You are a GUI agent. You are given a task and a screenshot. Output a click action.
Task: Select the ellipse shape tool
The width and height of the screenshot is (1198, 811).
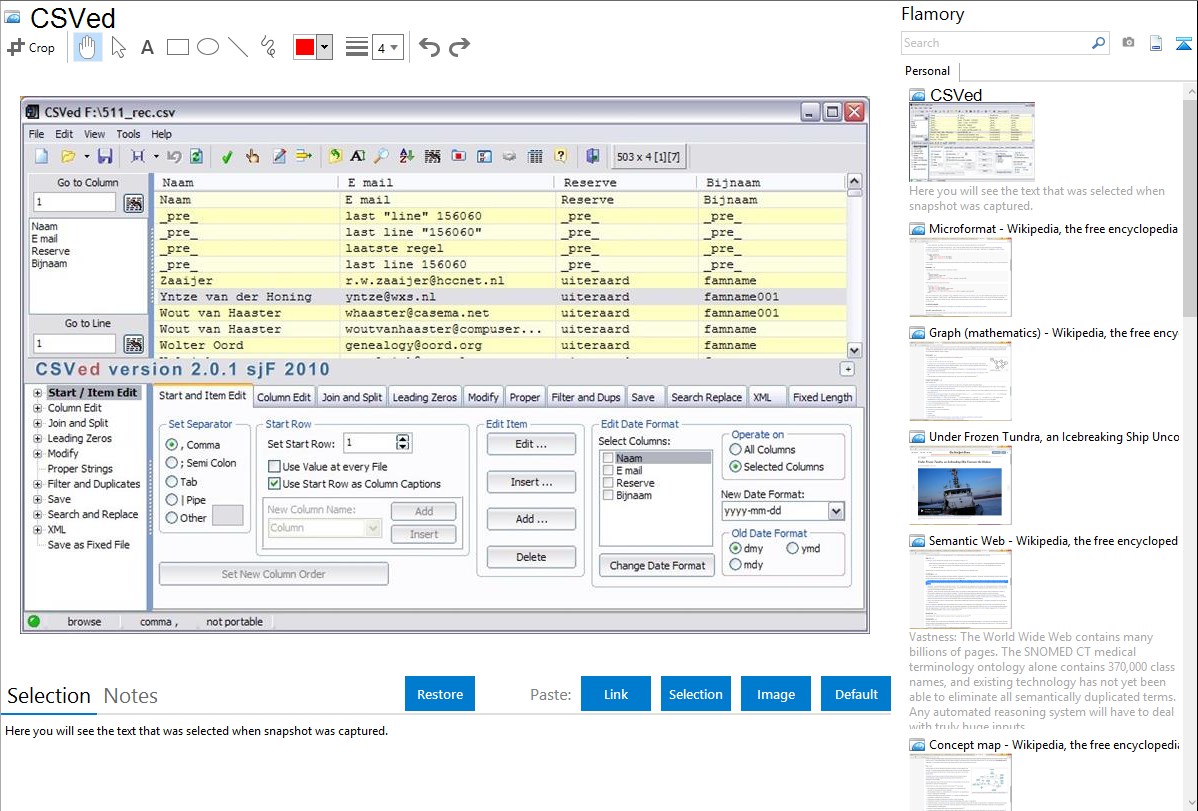(x=208, y=47)
